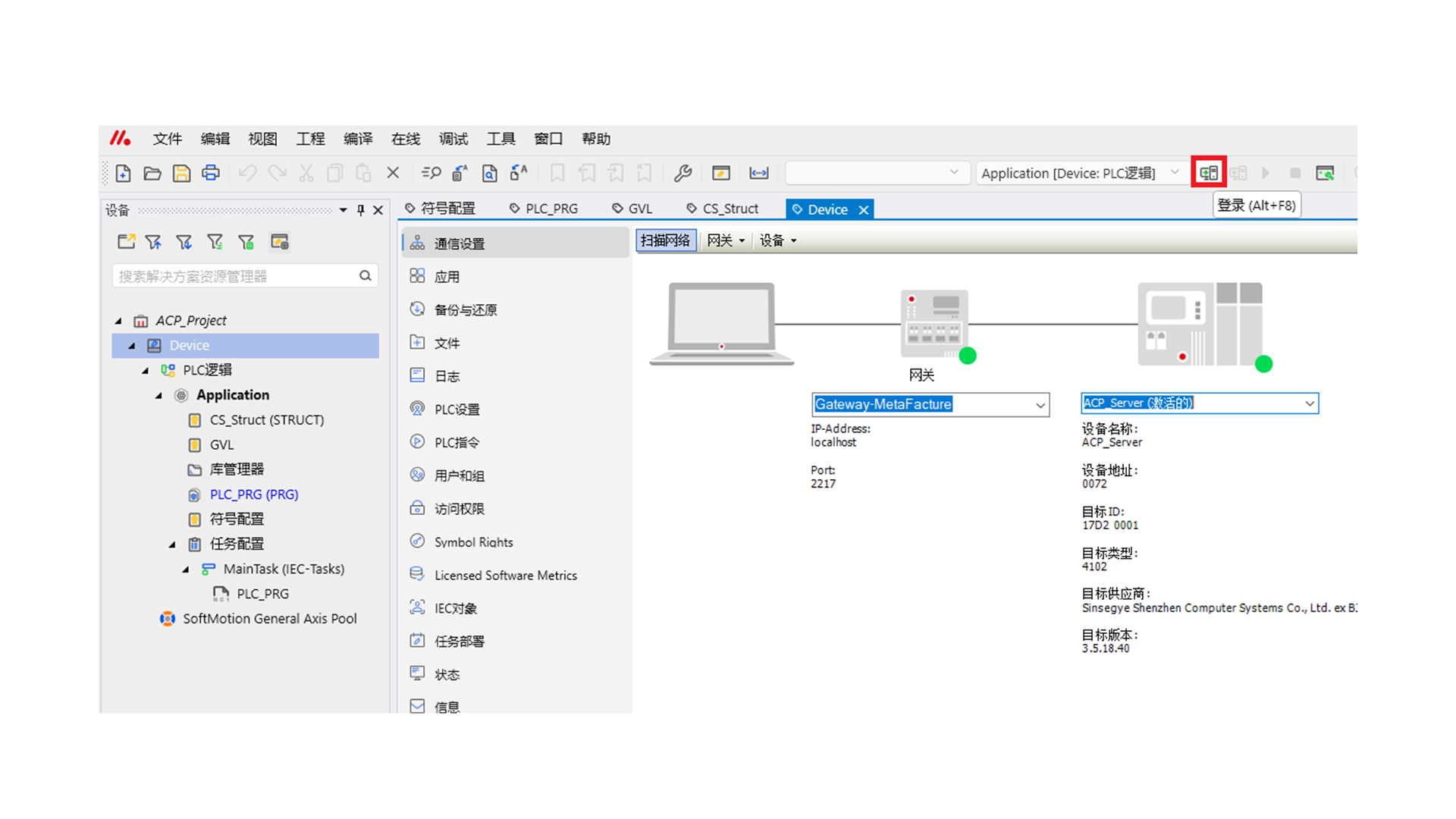The width and height of the screenshot is (1456, 819).
Task: Open the PLC设置 settings section
Action: (x=457, y=409)
